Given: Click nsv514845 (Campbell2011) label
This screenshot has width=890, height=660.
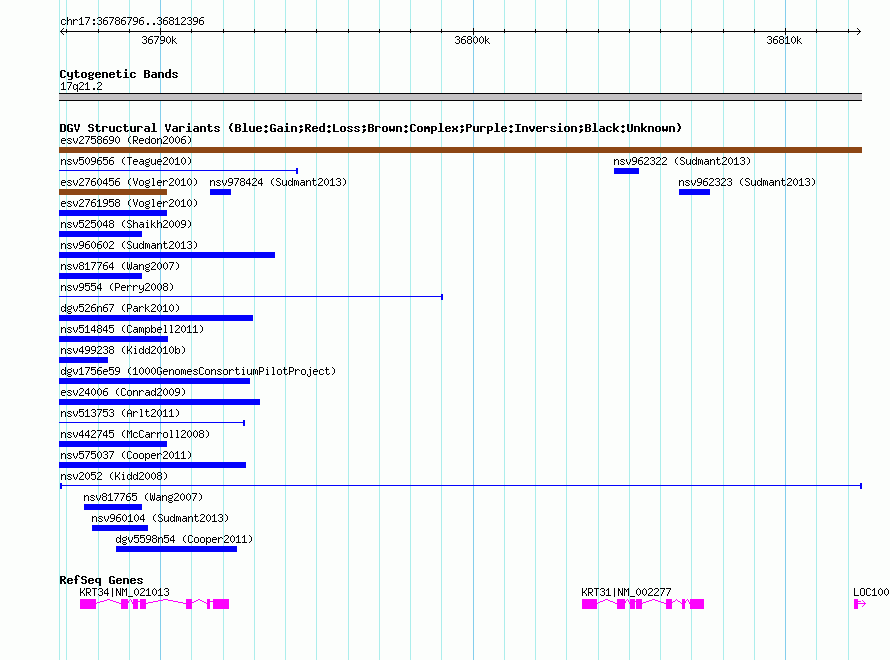Looking at the screenshot, I should (x=132, y=329).
